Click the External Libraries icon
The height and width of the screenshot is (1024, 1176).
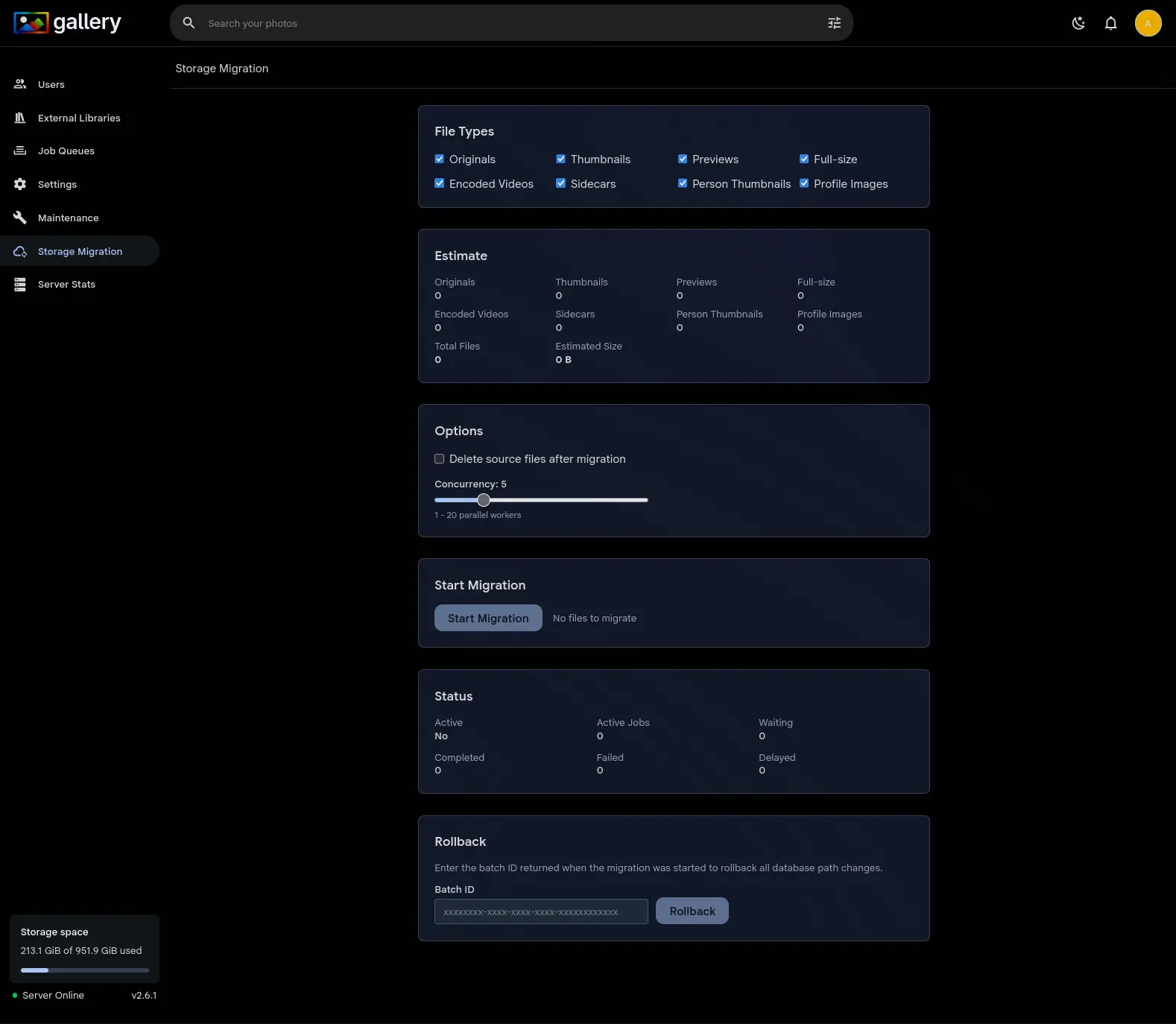[x=20, y=118]
